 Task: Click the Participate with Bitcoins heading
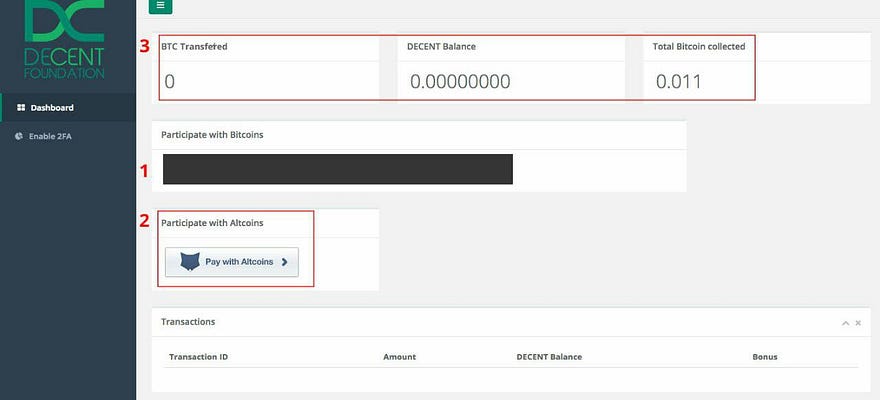(212, 135)
